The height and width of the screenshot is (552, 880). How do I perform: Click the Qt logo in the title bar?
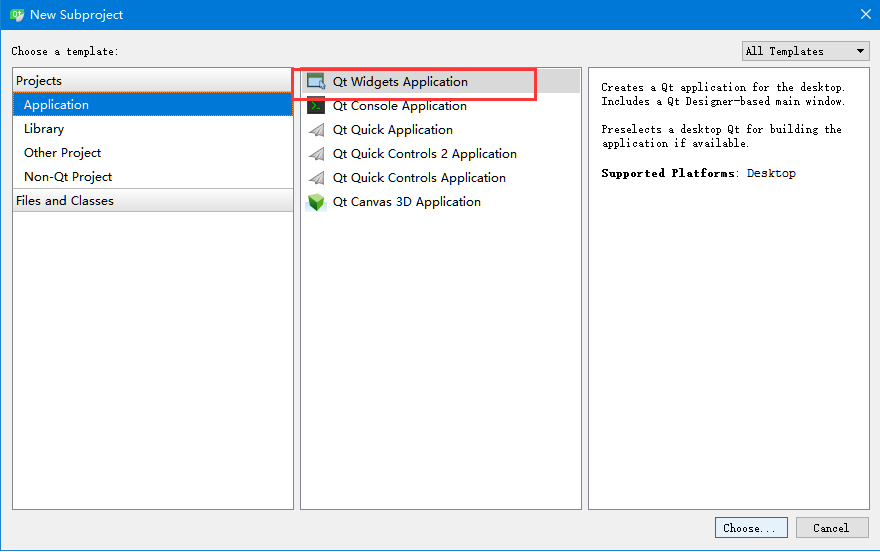coord(16,15)
